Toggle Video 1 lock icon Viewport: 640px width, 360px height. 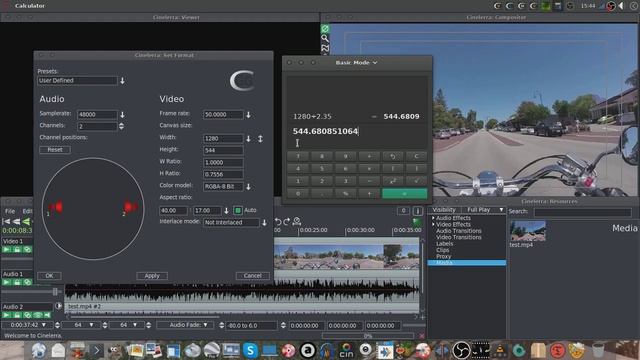tap(17, 249)
